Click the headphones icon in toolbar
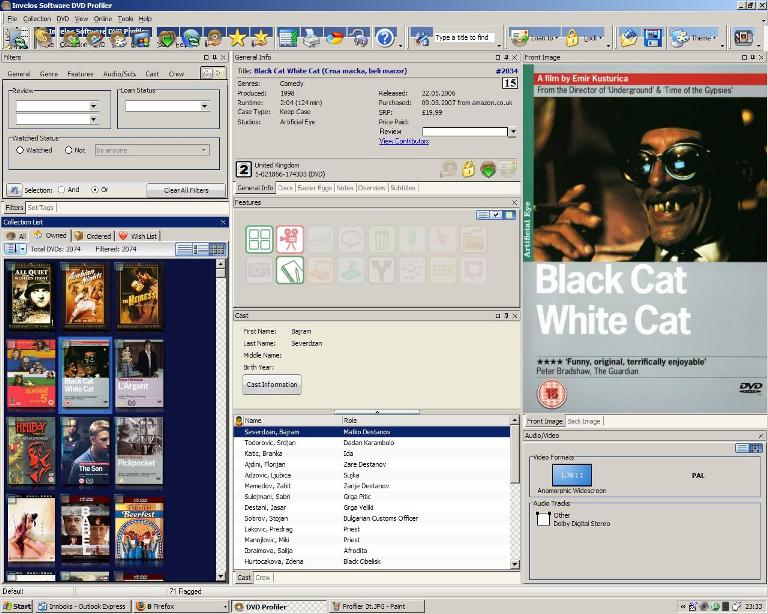Viewport: 768px width, 614px height. click(x=361, y=38)
